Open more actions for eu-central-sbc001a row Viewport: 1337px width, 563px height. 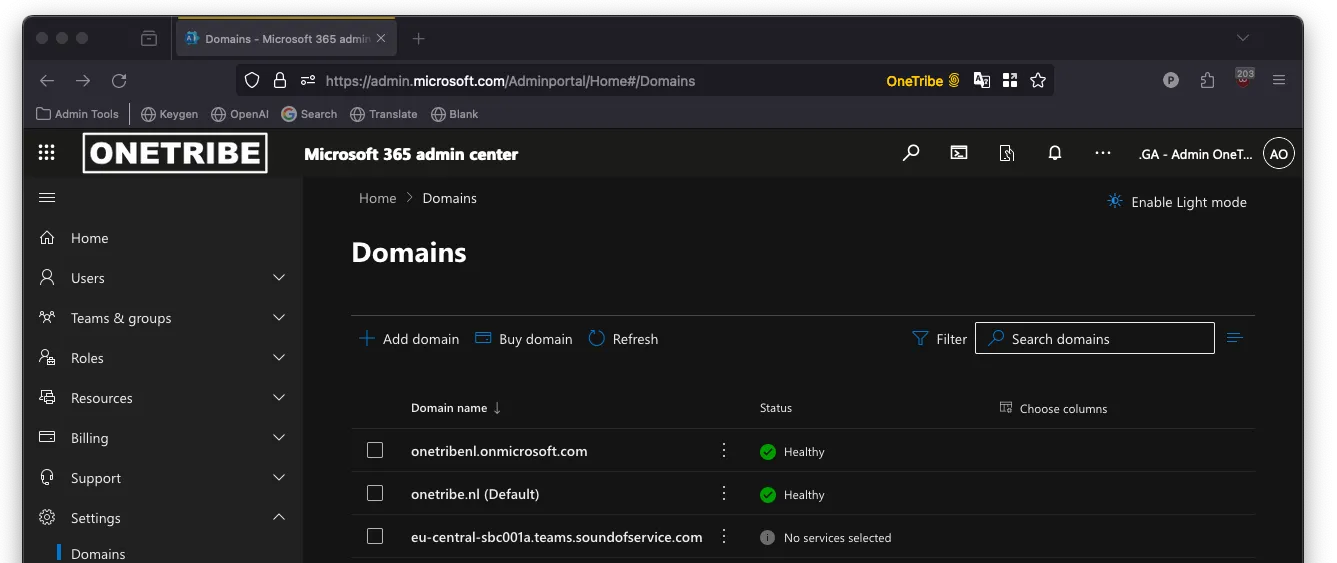coord(724,537)
